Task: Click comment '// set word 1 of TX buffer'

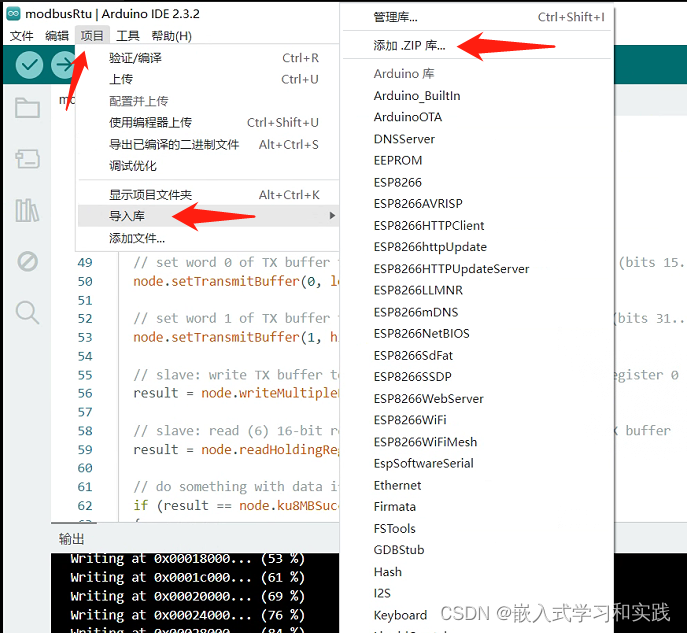Action: click(x=232, y=318)
